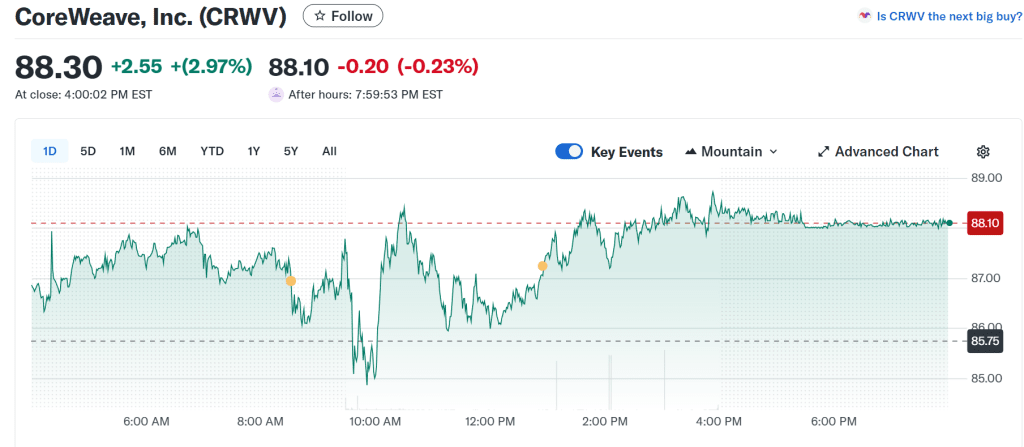This screenshot has height=447, width=1024.
Task: Click the second orange key event marker
Action: [x=542, y=266]
